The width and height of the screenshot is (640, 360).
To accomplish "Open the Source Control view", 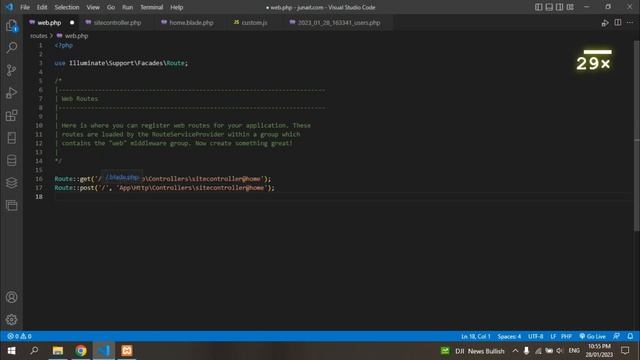I will pyautogui.click(x=11, y=70).
